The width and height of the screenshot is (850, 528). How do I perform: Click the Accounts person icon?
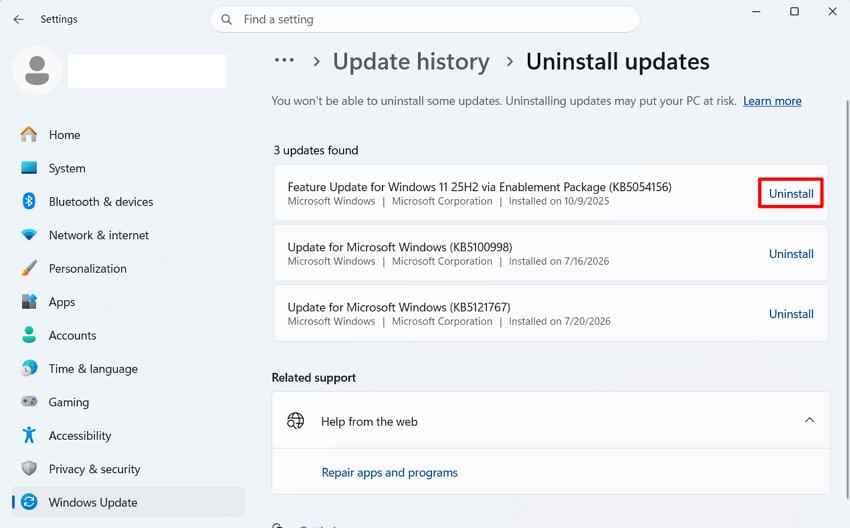coord(29,335)
